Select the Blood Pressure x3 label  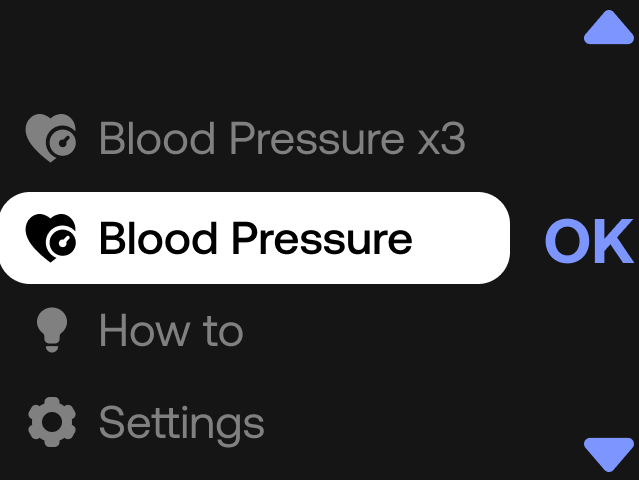click(282, 138)
